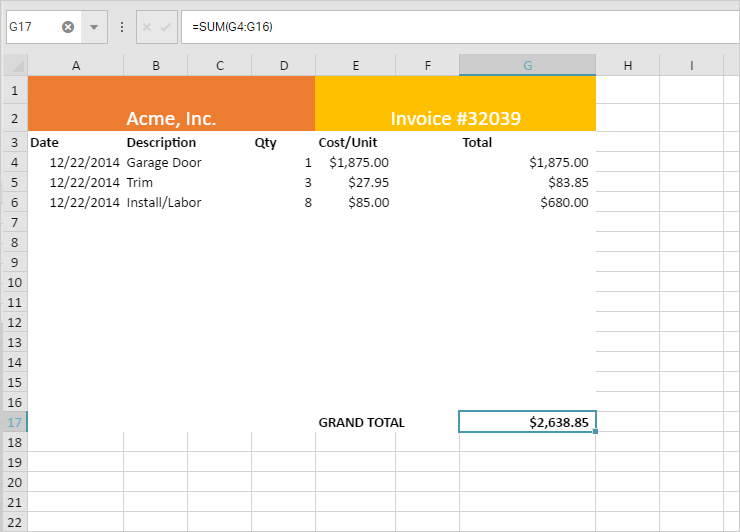
Task: Select row 20 header
Action: 15,482
